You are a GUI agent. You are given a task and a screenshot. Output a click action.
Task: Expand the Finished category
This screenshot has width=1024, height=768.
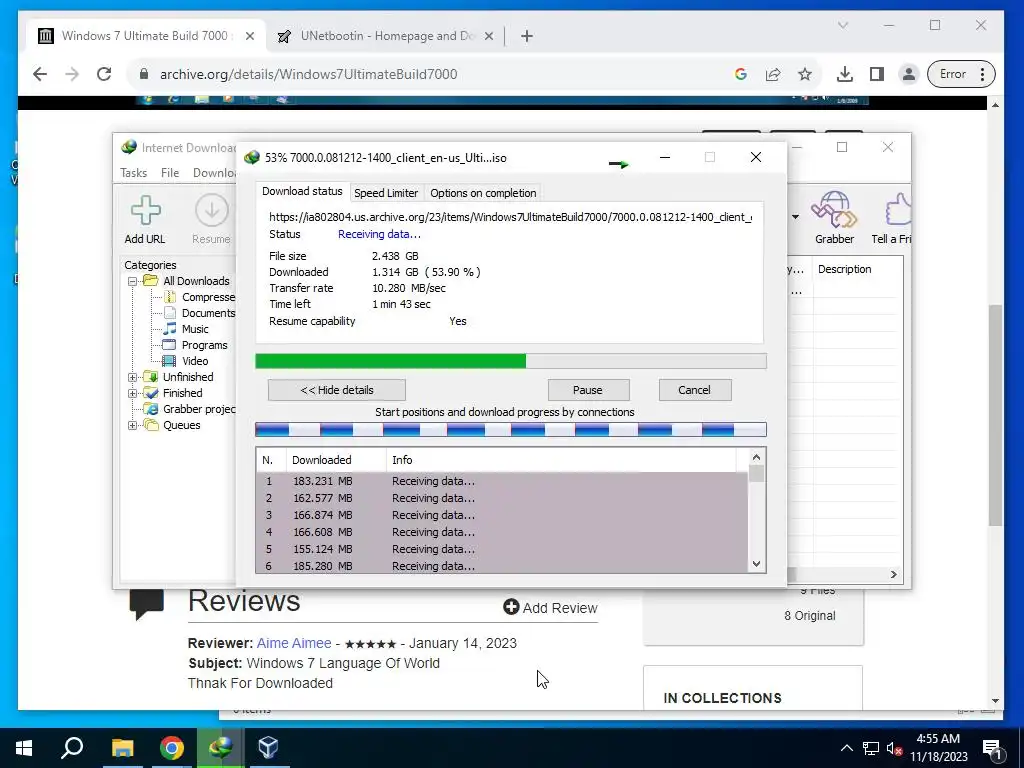pos(133,393)
